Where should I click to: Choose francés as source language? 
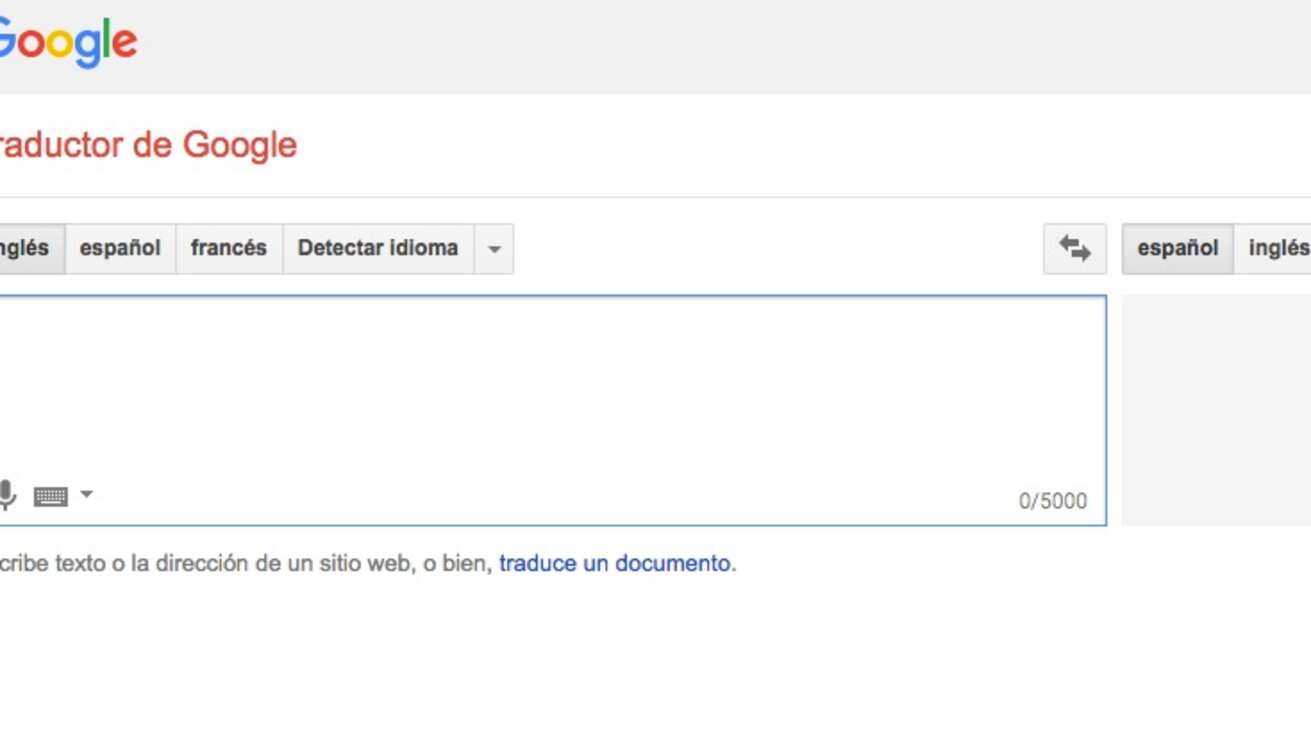click(229, 248)
